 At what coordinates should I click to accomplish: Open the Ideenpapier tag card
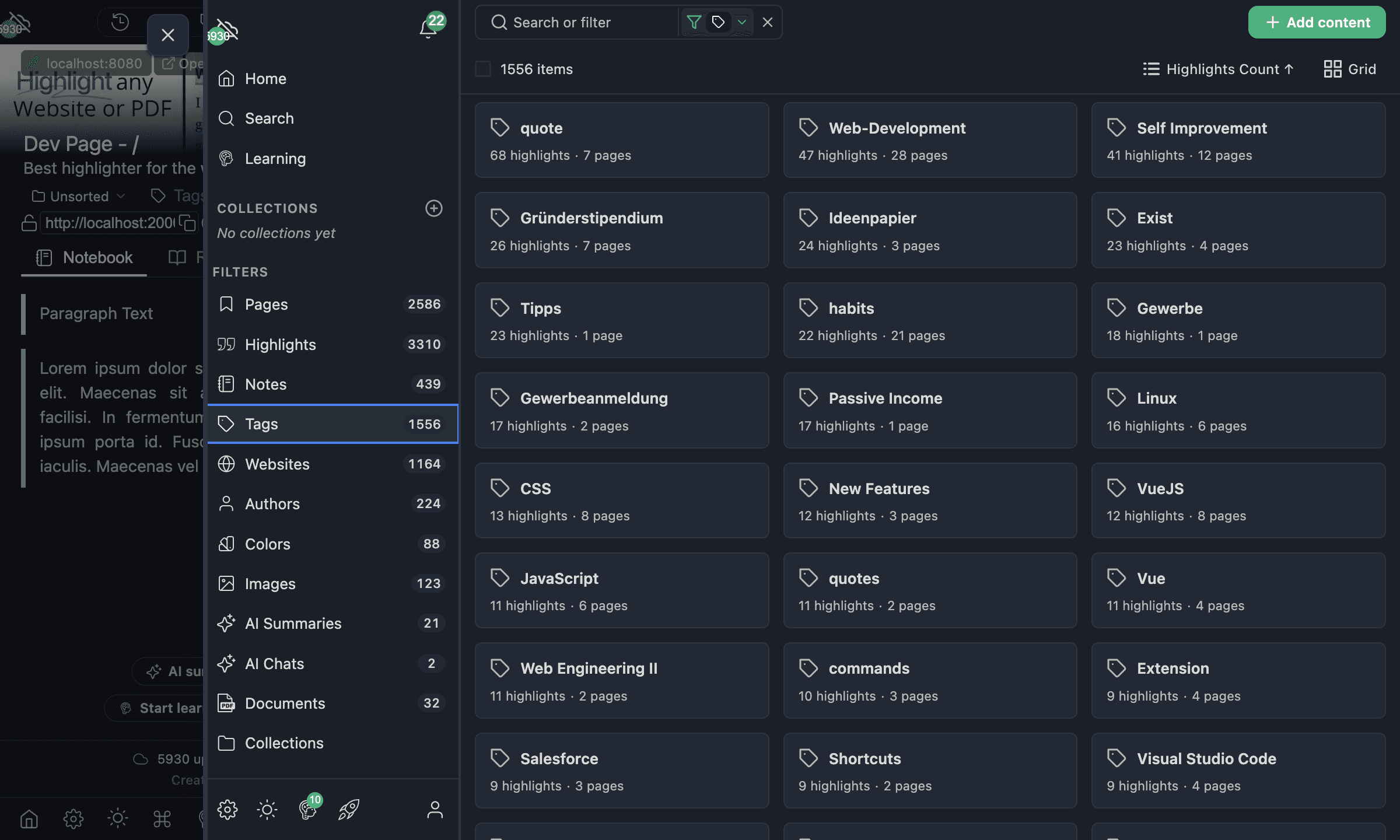coord(930,230)
